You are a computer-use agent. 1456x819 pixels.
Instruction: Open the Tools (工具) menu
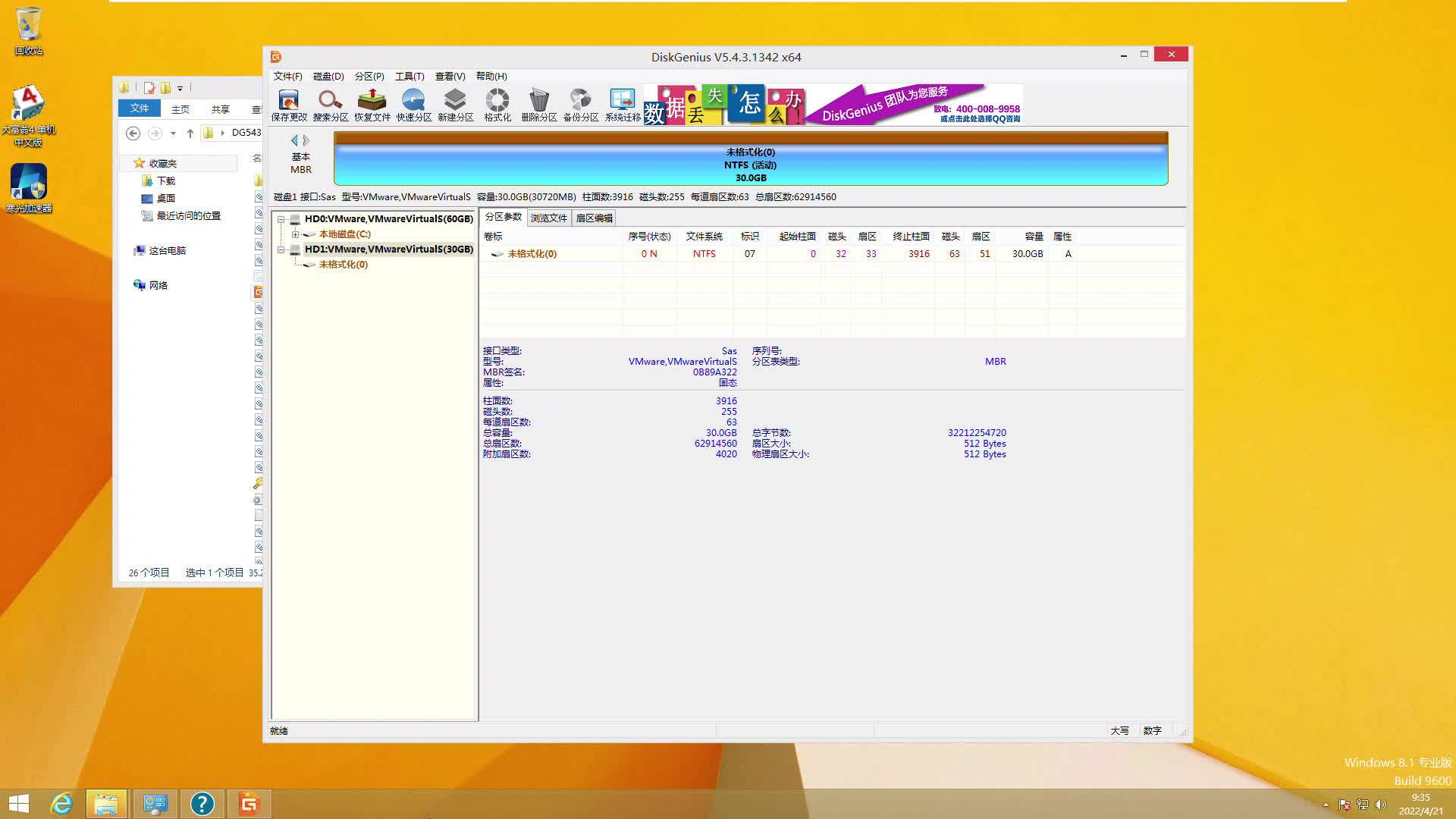[409, 77]
